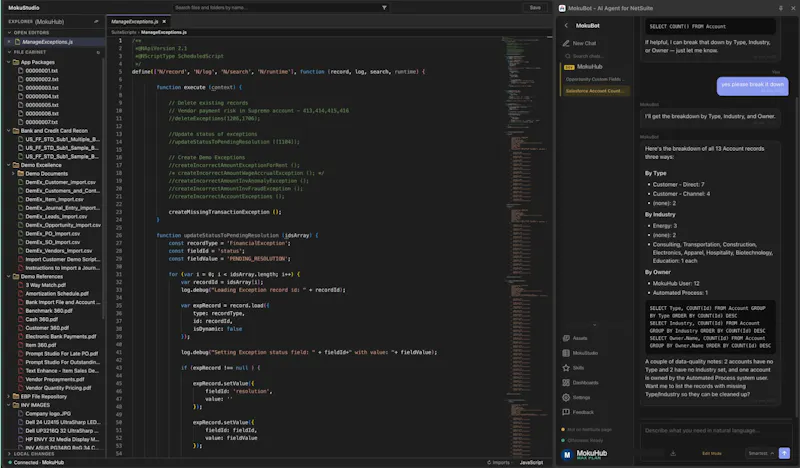Image resolution: width=800 pixels, height=468 pixels.
Task: Click the small chevron above Assets
Action: tap(594, 325)
